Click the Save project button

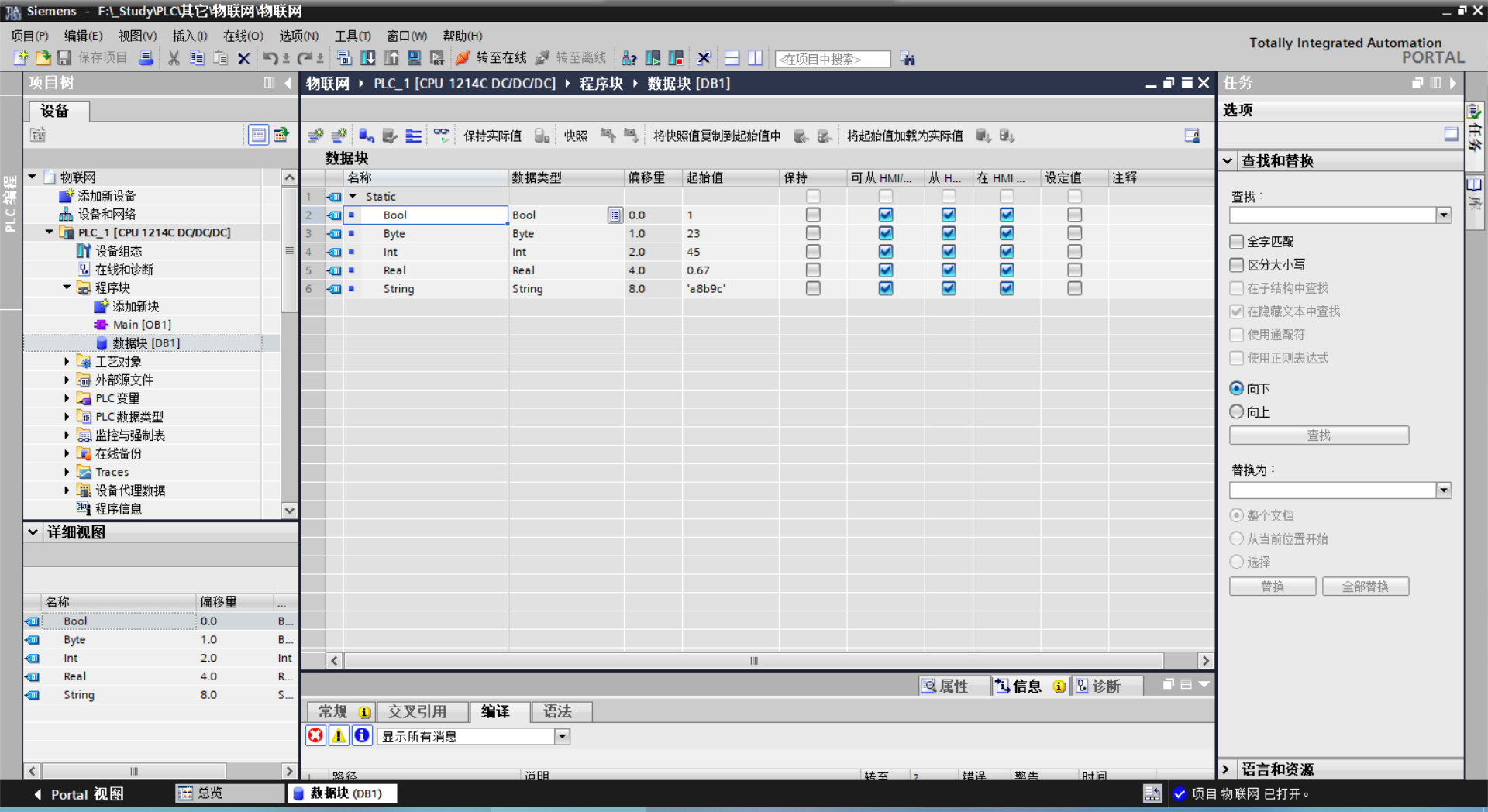tap(92, 58)
